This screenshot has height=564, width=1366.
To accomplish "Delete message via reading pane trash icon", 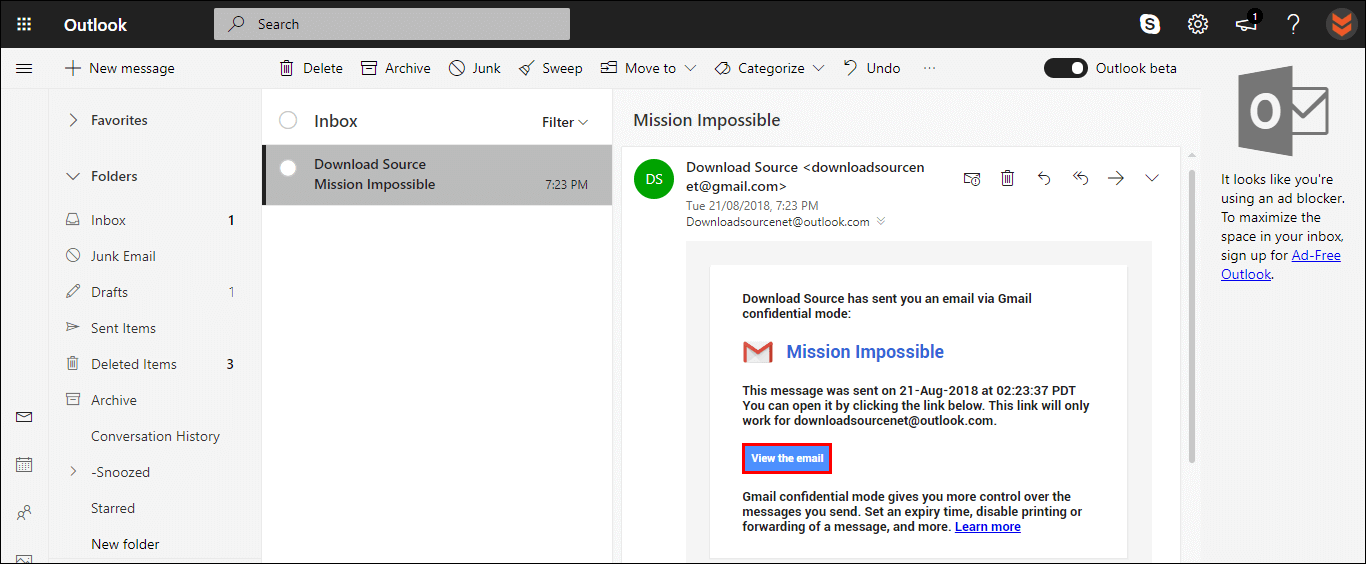I will tap(1008, 178).
